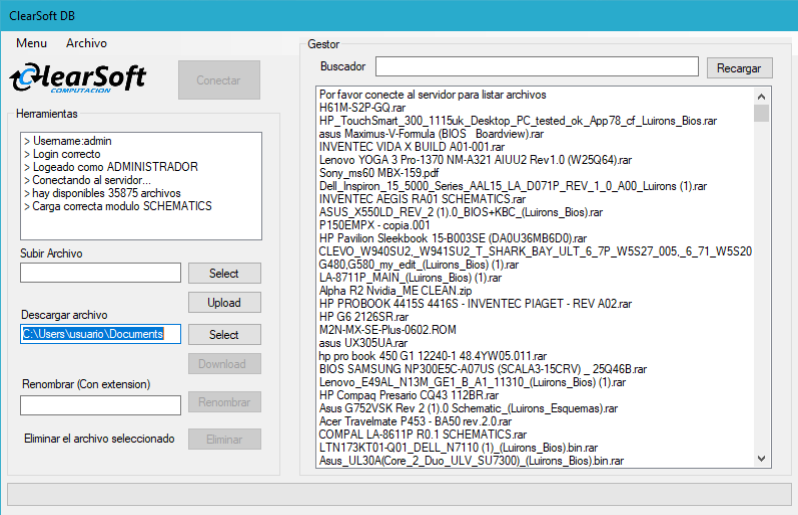Screen dimensions: 798x515
Task: Select BIOS SAMSUNG NP300E5C-A07US file
Action: tap(483, 369)
